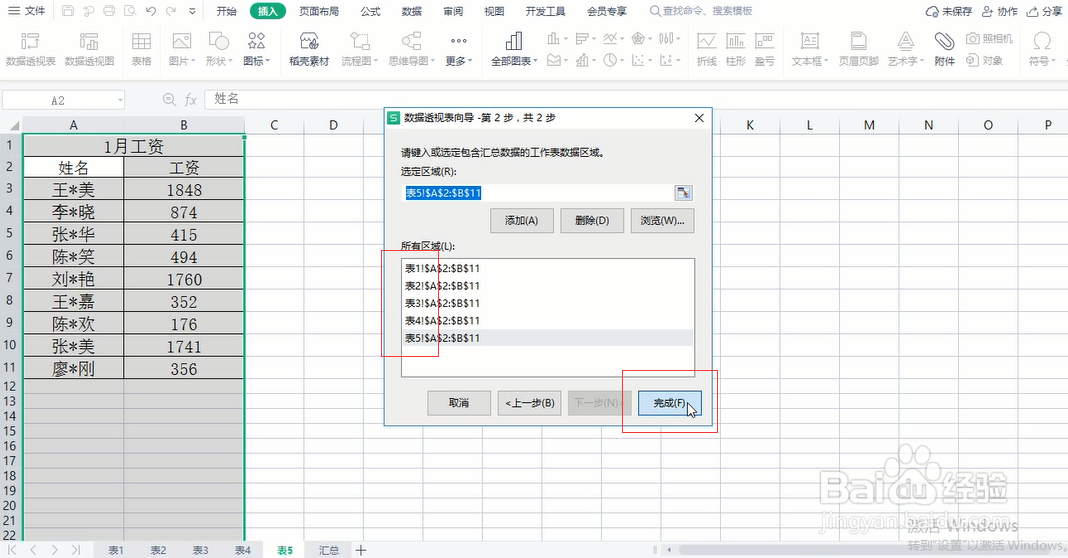Click the fx insert function icon
The image size is (1068, 558).
coord(191,100)
